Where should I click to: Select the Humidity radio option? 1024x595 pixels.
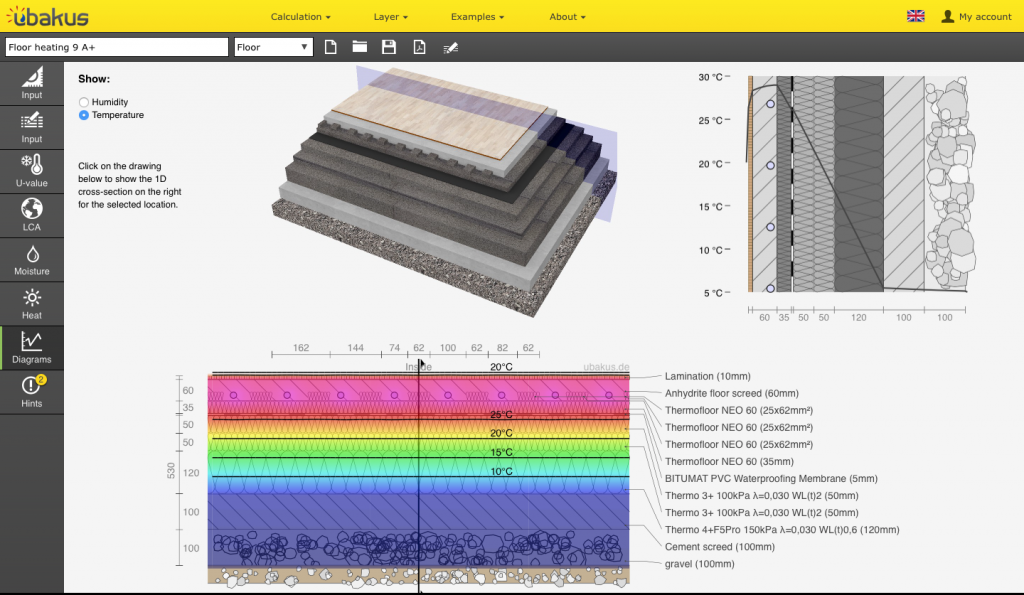[84, 102]
